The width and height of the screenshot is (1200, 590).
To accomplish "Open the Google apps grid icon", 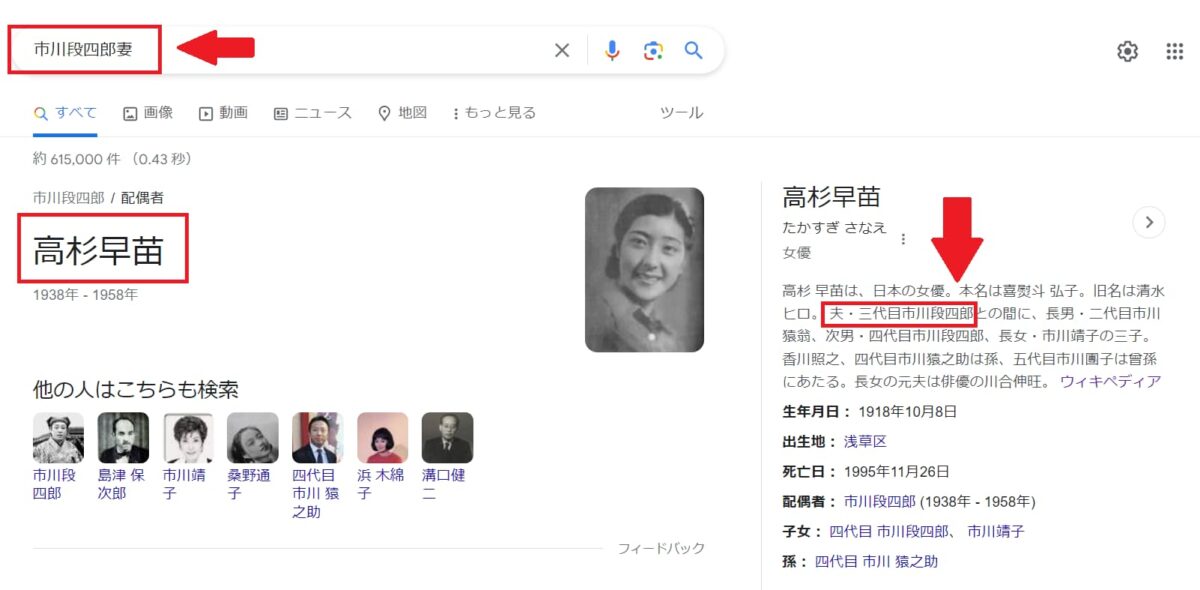I will tap(1175, 51).
